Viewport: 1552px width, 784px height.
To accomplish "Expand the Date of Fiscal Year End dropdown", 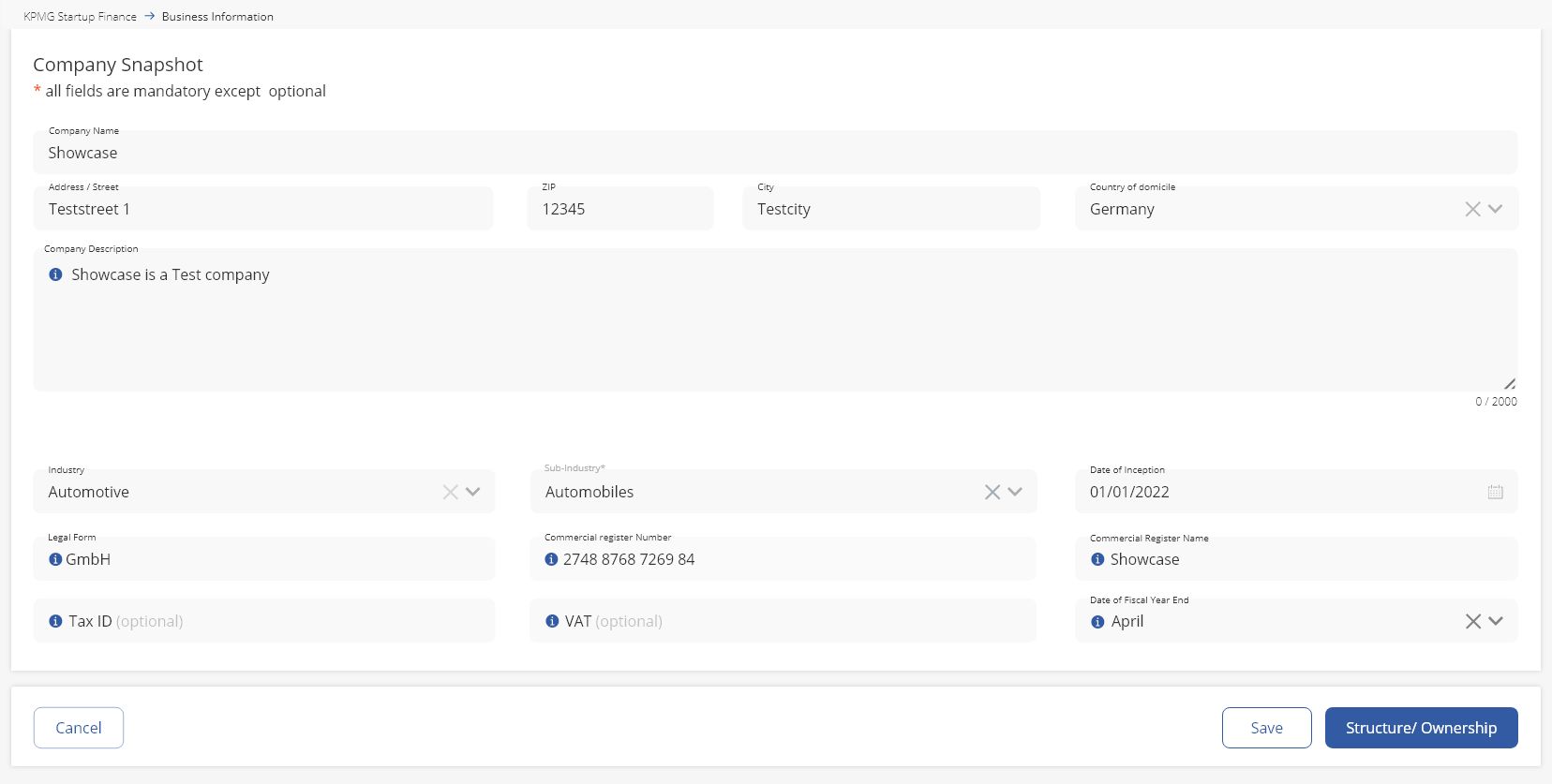I will [x=1496, y=621].
